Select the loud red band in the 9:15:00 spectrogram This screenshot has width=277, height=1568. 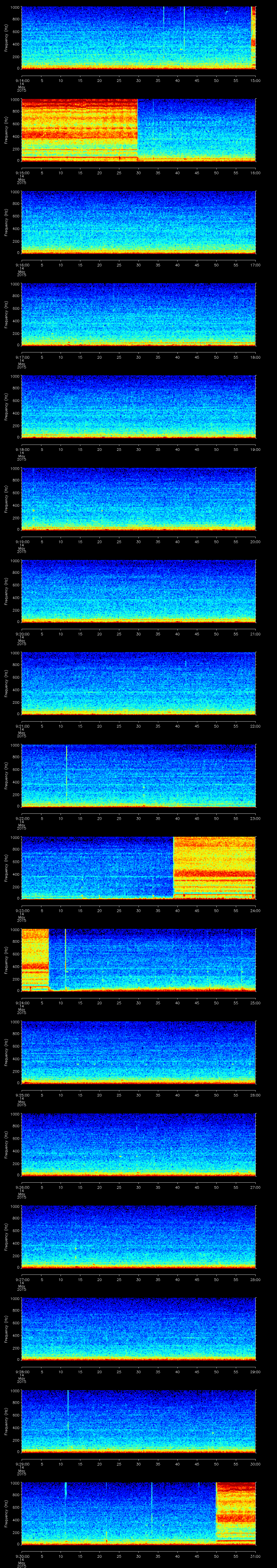[79, 130]
